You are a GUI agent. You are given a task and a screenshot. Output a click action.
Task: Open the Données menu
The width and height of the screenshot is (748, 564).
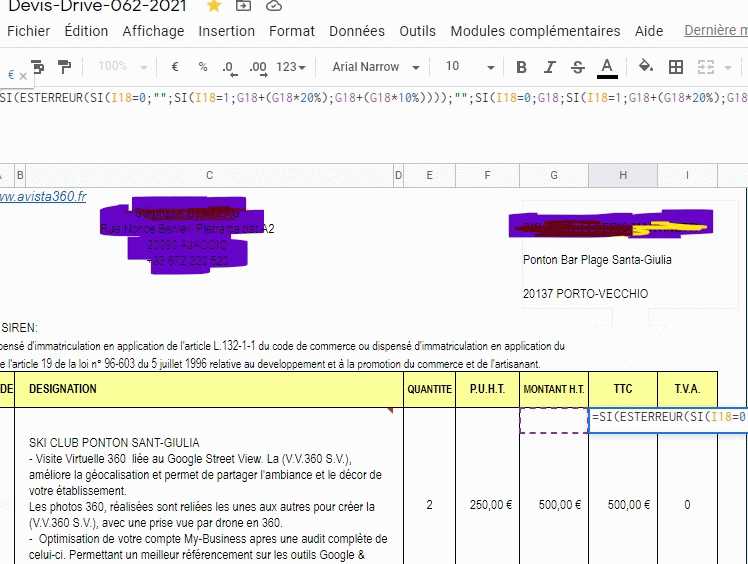tap(357, 31)
